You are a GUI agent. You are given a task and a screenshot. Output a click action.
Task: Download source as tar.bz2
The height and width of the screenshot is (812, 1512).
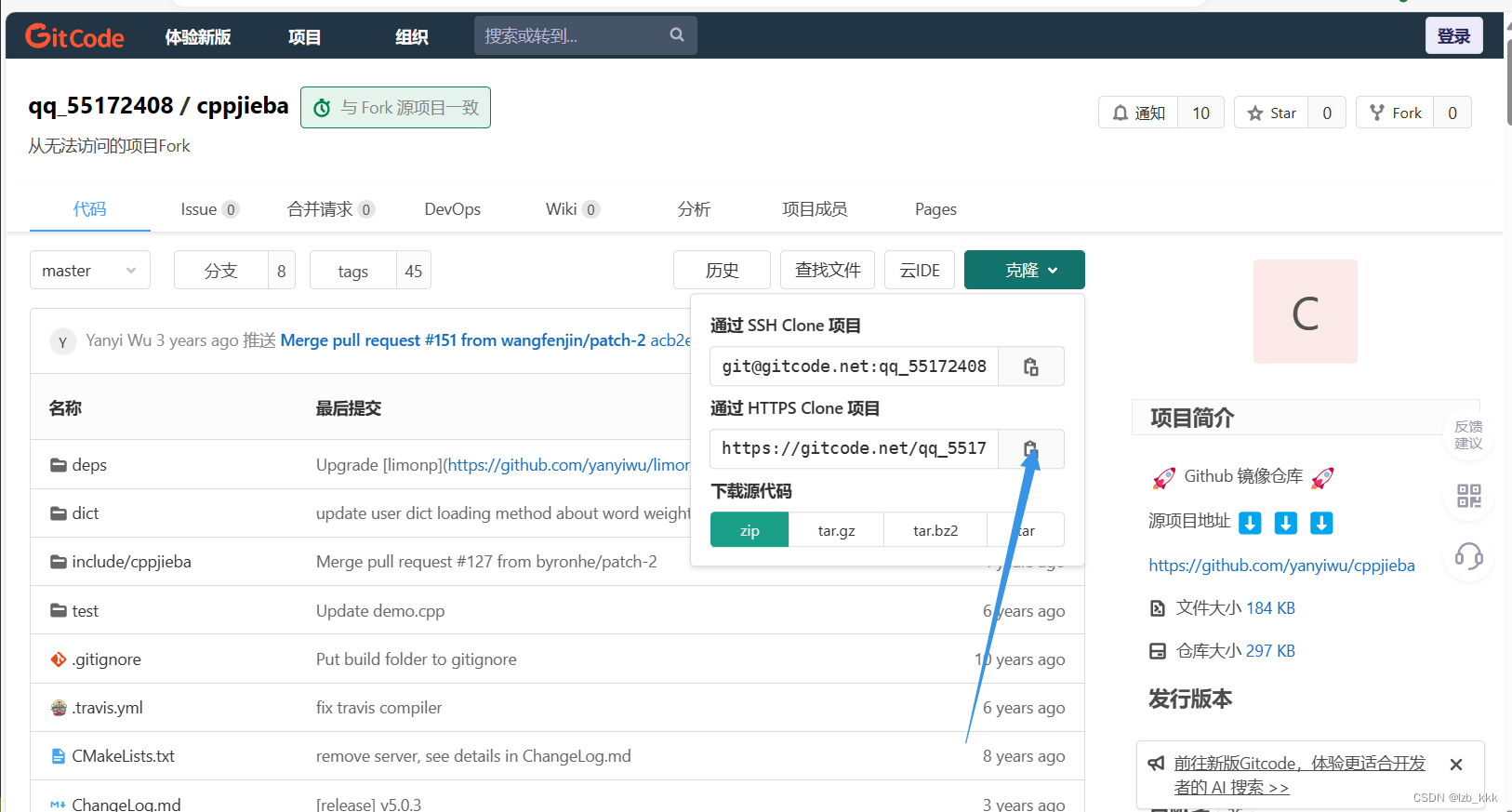pyautogui.click(x=935, y=530)
